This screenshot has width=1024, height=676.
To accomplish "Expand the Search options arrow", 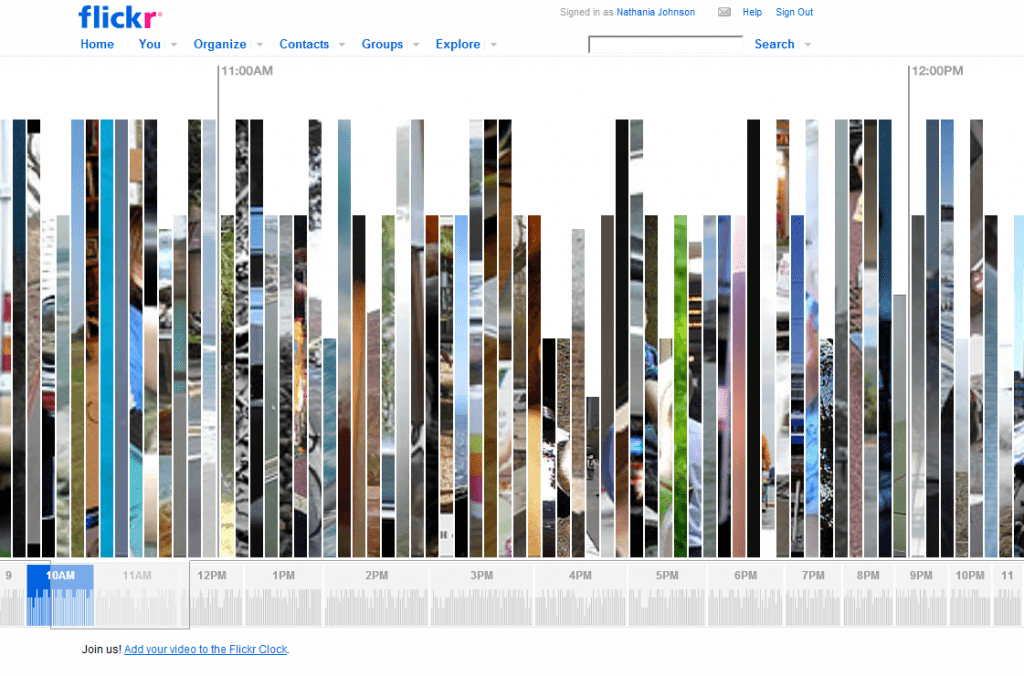I will 808,45.
